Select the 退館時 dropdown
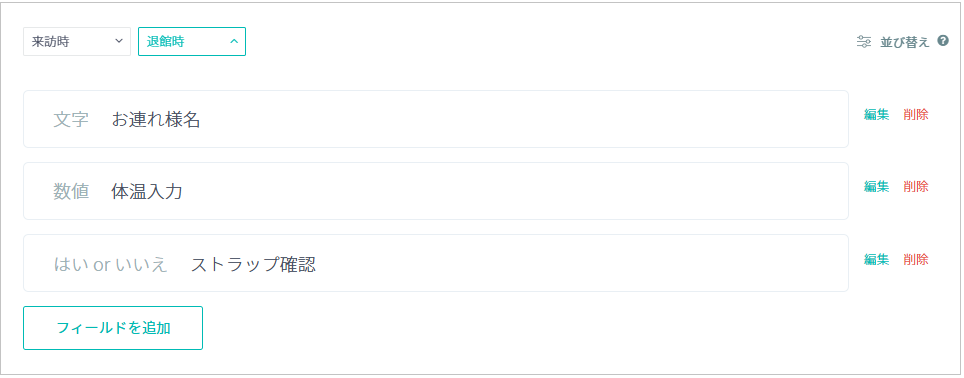 (x=192, y=42)
